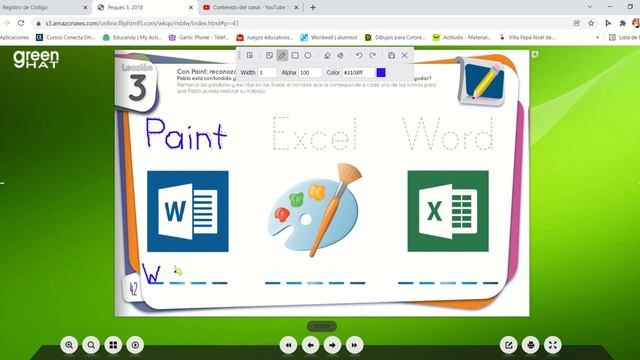The width and height of the screenshot is (640, 360).
Task: Open the tab search dropdown arrow
Action: (x=590, y=7)
